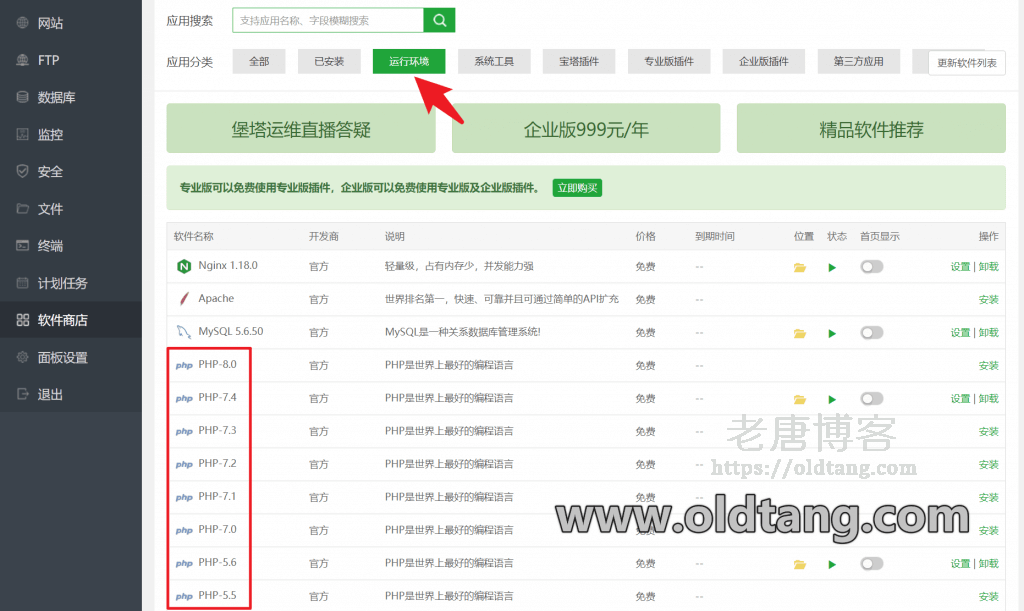The height and width of the screenshot is (611, 1024).
Task: Click the green search magnifier button
Action: point(441,20)
